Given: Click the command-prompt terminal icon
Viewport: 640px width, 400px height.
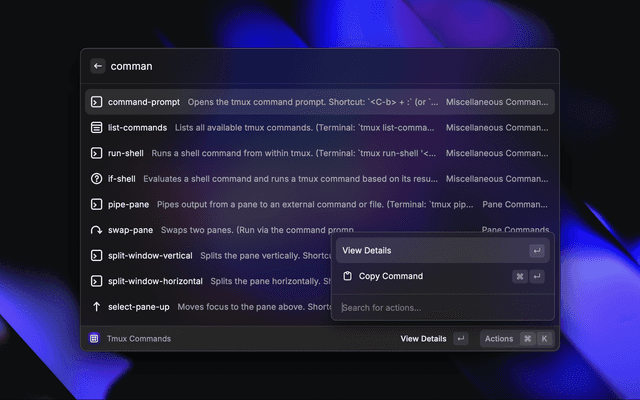Looking at the screenshot, I should click(96, 102).
